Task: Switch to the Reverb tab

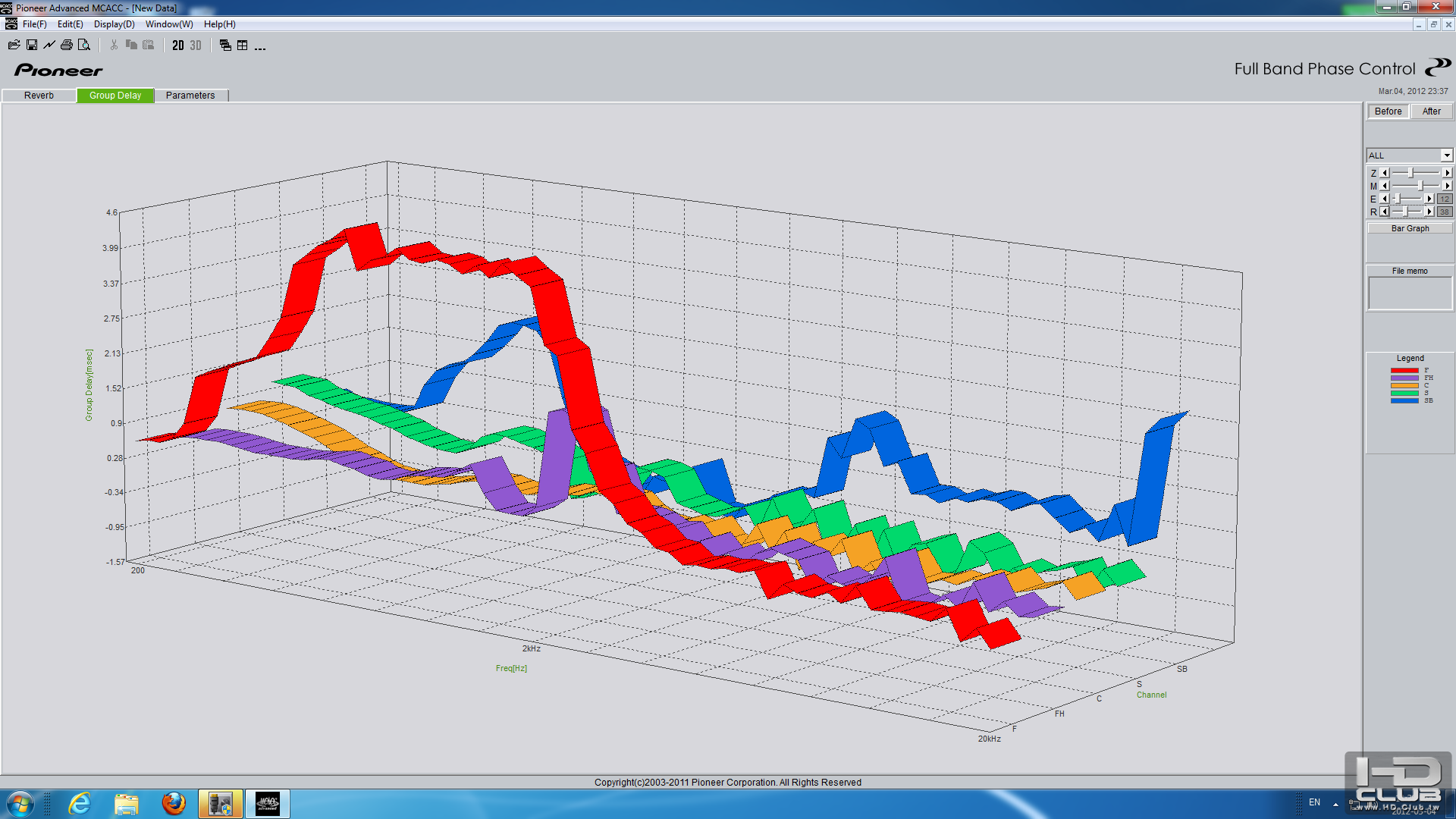Action: [39, 96]
